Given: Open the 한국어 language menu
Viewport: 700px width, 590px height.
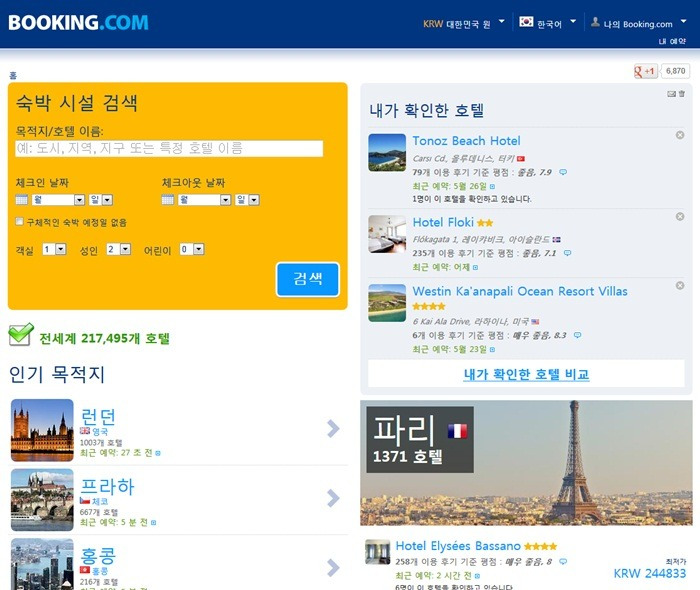Looking at the screenshot, I should [x=548, y=23].
